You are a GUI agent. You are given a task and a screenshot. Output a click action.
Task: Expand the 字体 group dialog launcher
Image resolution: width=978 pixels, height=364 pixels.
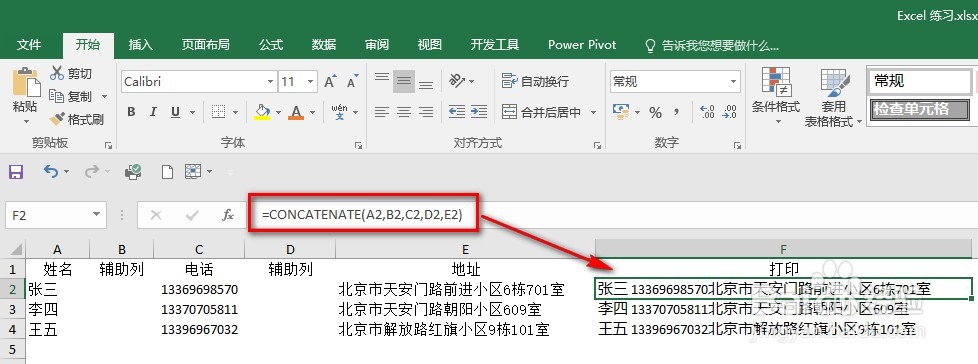358,145
